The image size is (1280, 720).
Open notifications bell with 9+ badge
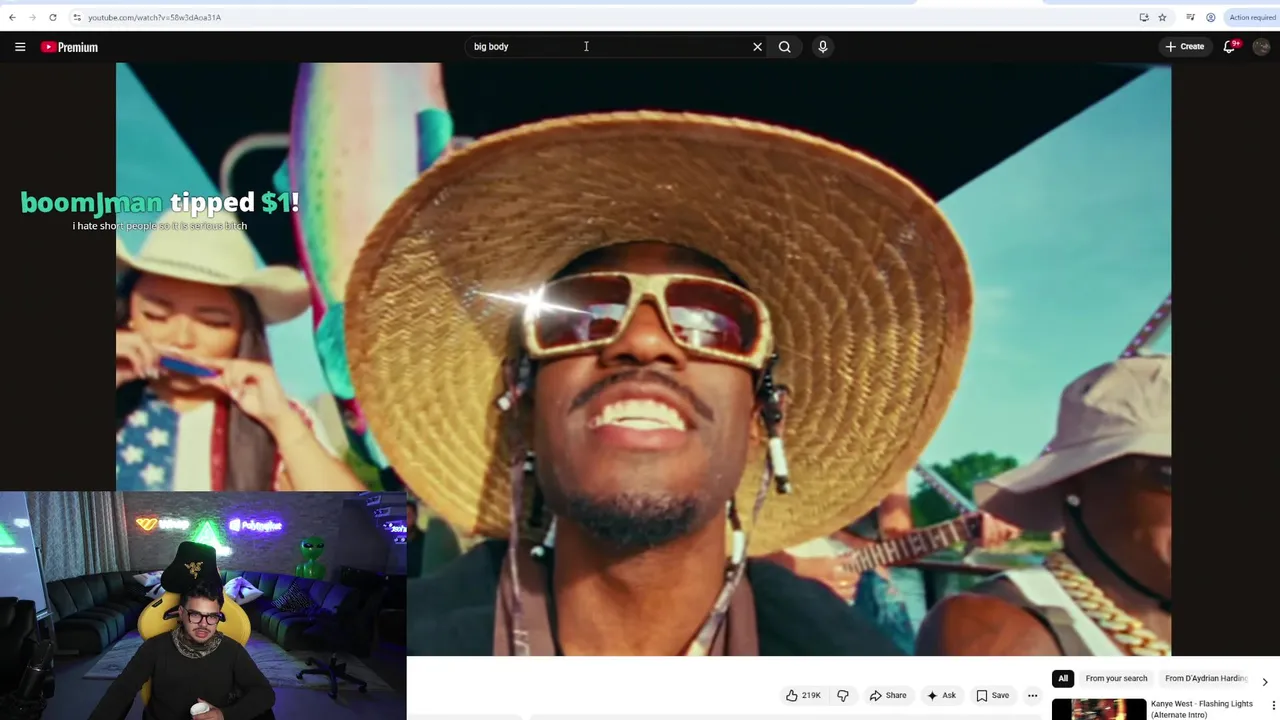1230,47
